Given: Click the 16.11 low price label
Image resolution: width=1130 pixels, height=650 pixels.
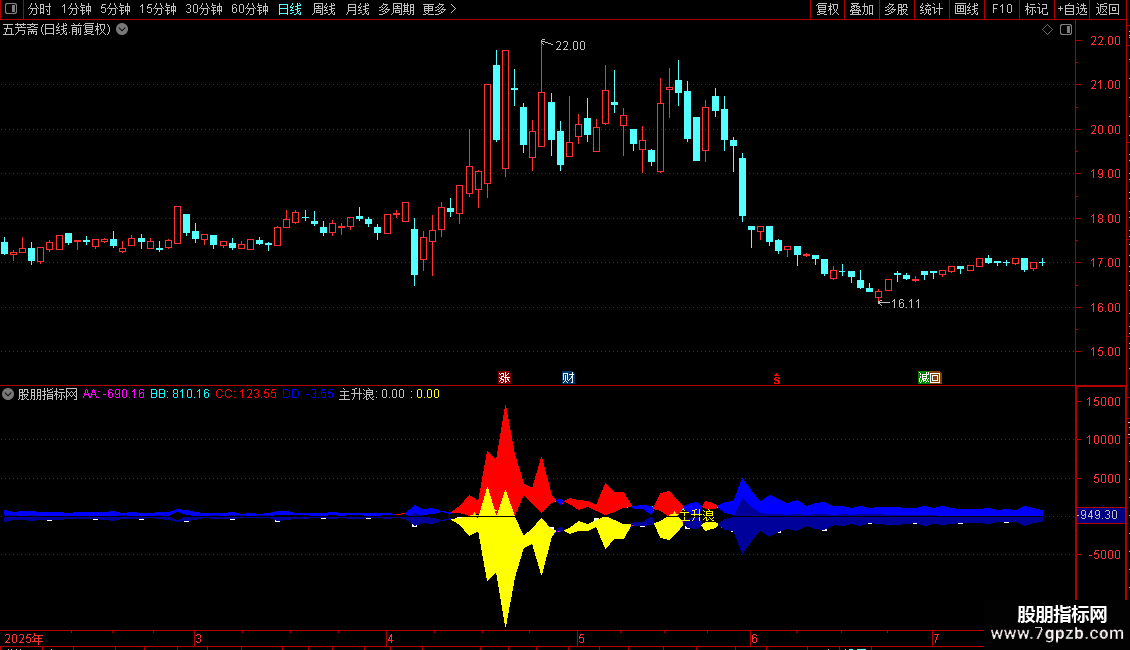Looking at the screenshot, I should click(906, 304).
